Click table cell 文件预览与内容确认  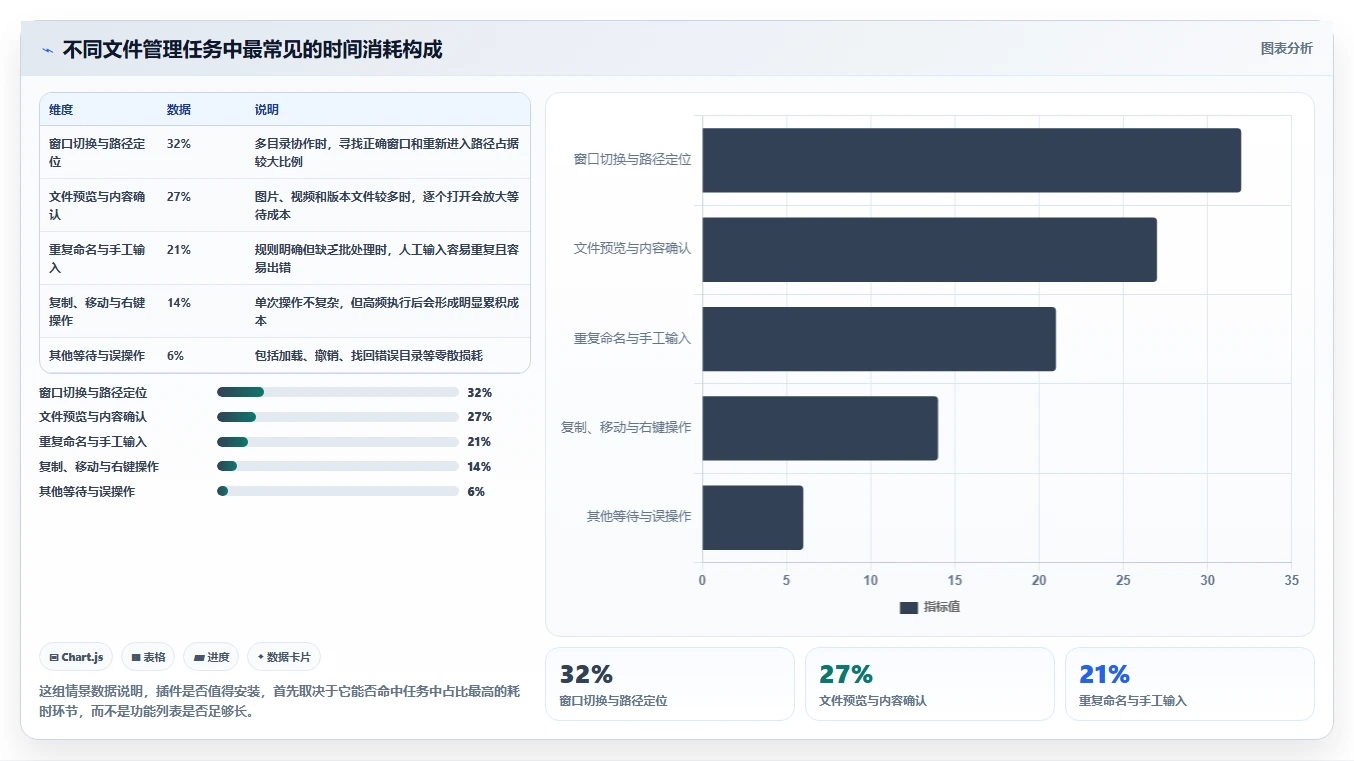pyautogui.click(x=97, y=206)
